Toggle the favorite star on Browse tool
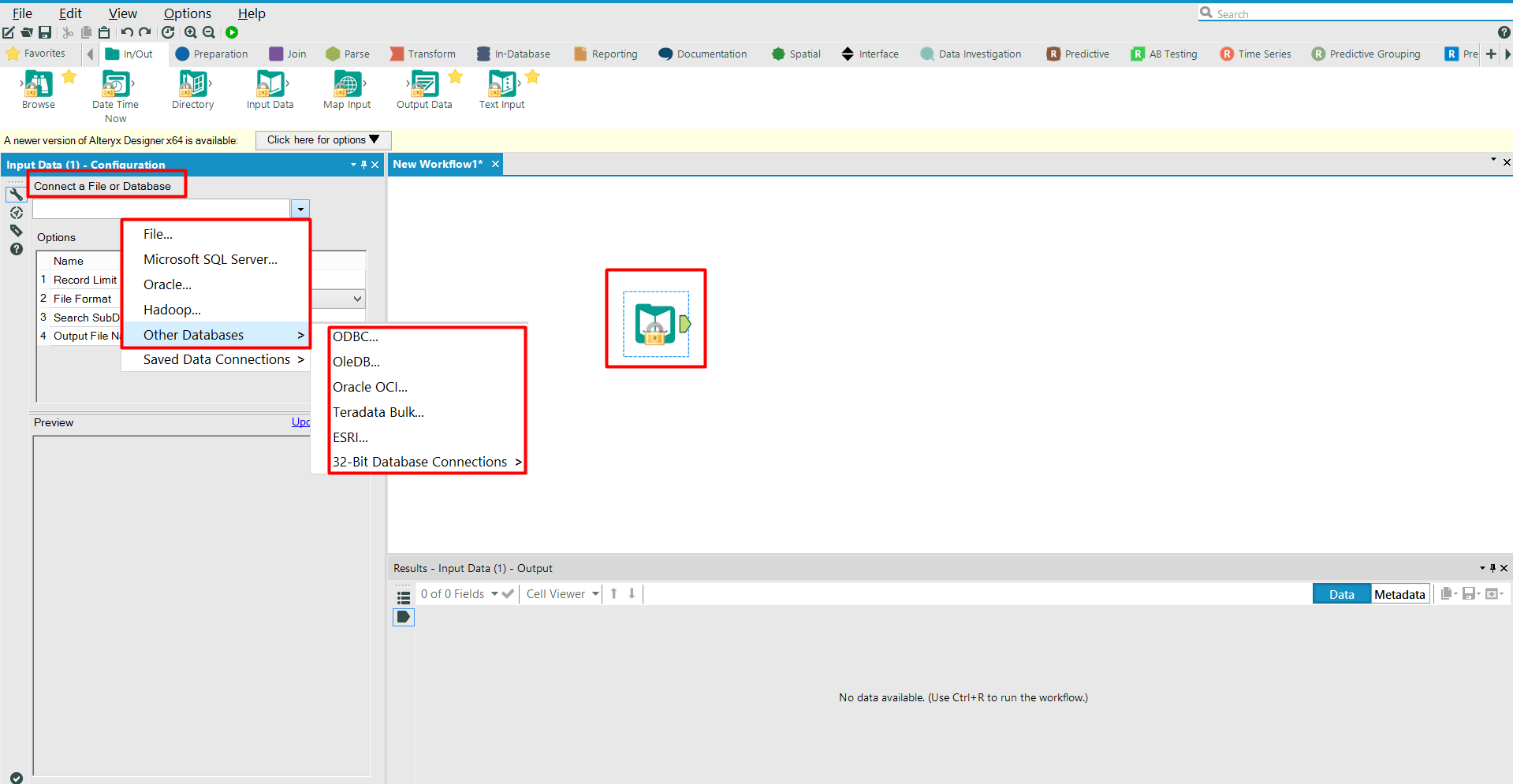The image size is (1513, 784). (69, 76)
